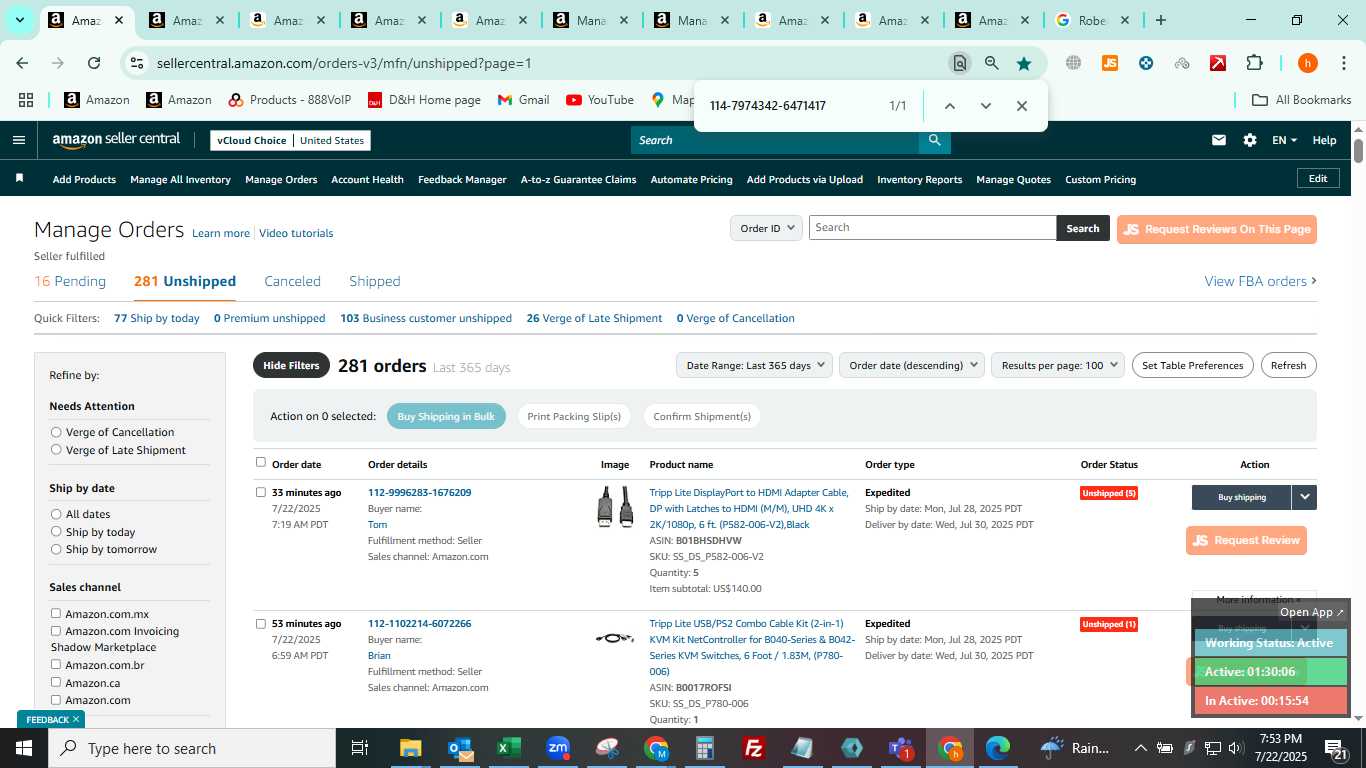The width and height of the screenshot is (1366, 768).
Task: Open FileZilla from the taskbar
Action: [754, 748]
